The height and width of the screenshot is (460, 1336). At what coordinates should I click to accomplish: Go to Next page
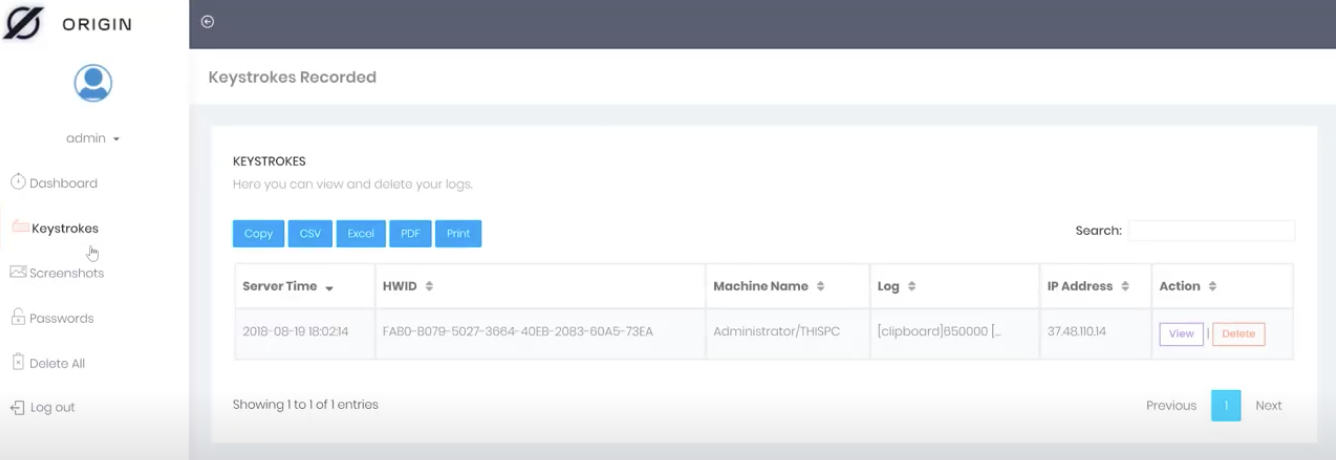[1269, 405]
